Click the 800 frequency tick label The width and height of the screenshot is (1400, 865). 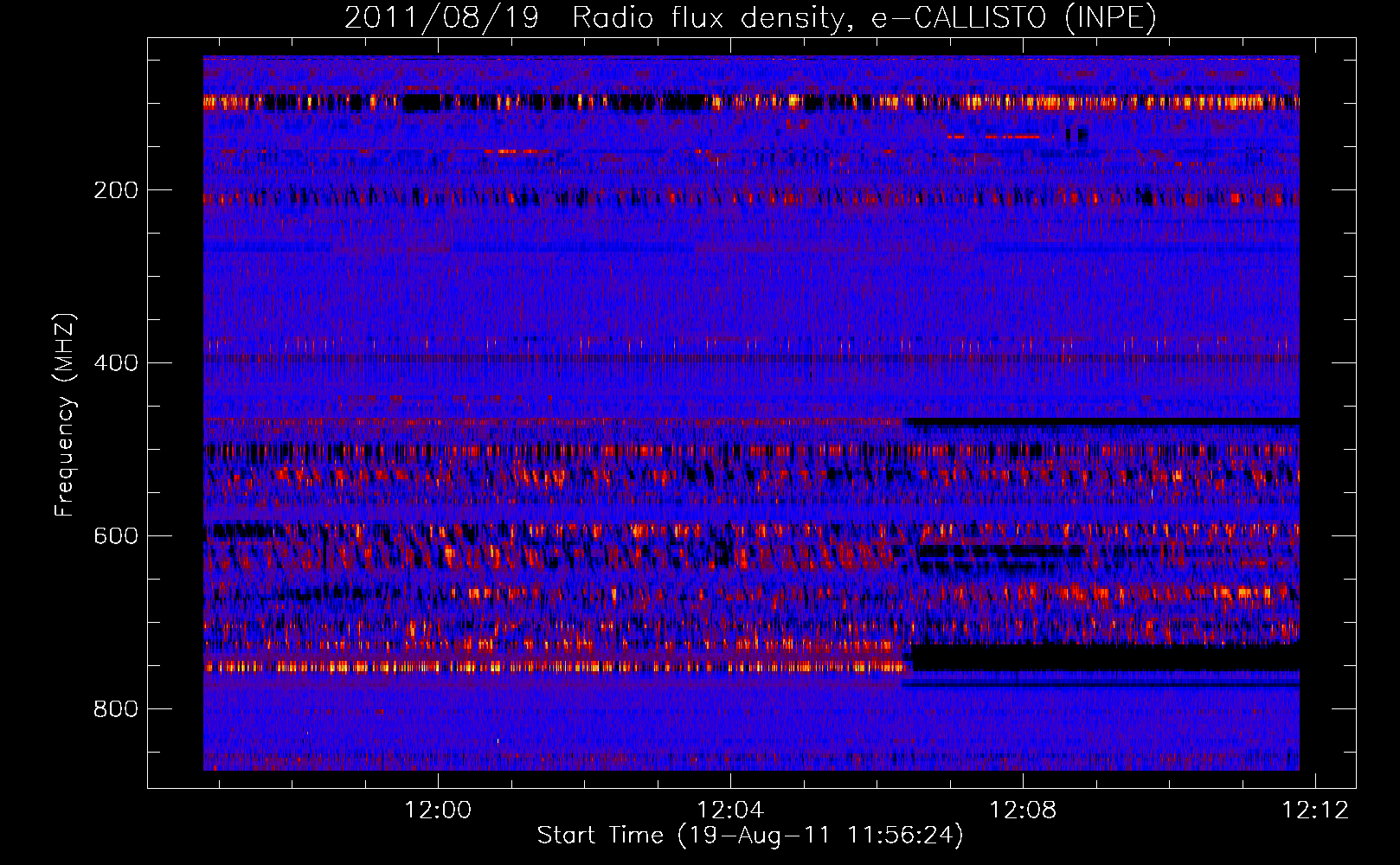pyautogui.click(x=116, y=709)
